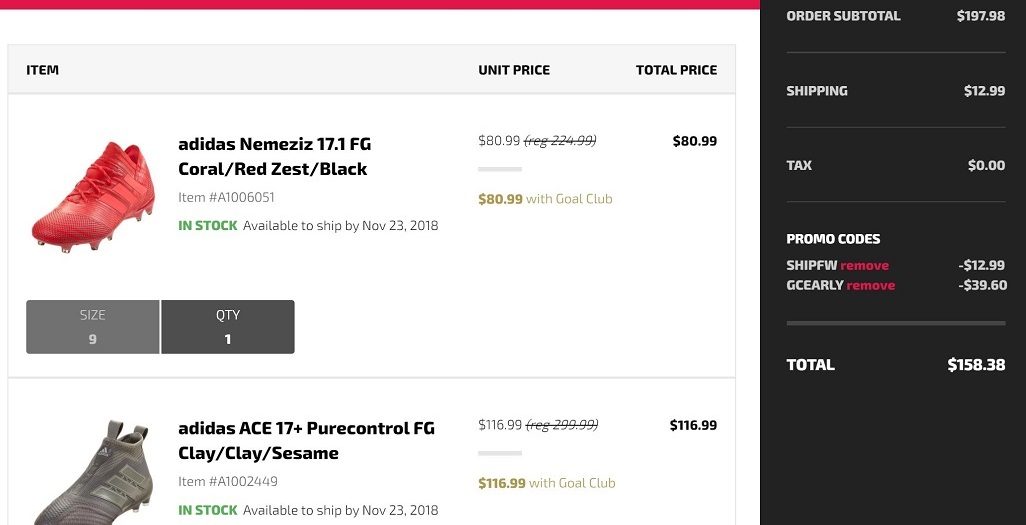Click the Nemeziz IN STOCK status label
1026x525 pixels.
coord(208,226)
